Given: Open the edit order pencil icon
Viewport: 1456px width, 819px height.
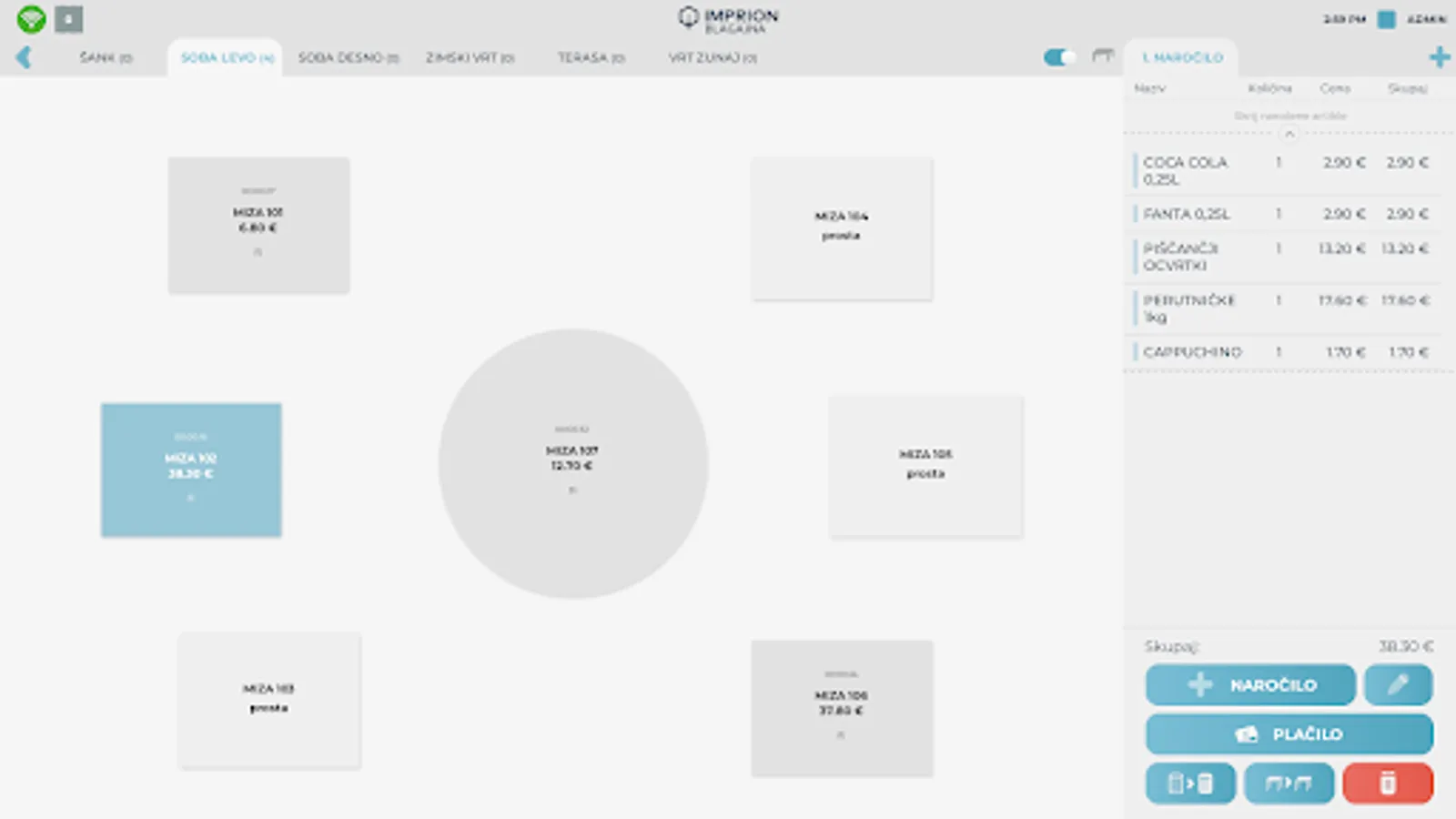Looking at the screenshot, I should [1399, 684].
